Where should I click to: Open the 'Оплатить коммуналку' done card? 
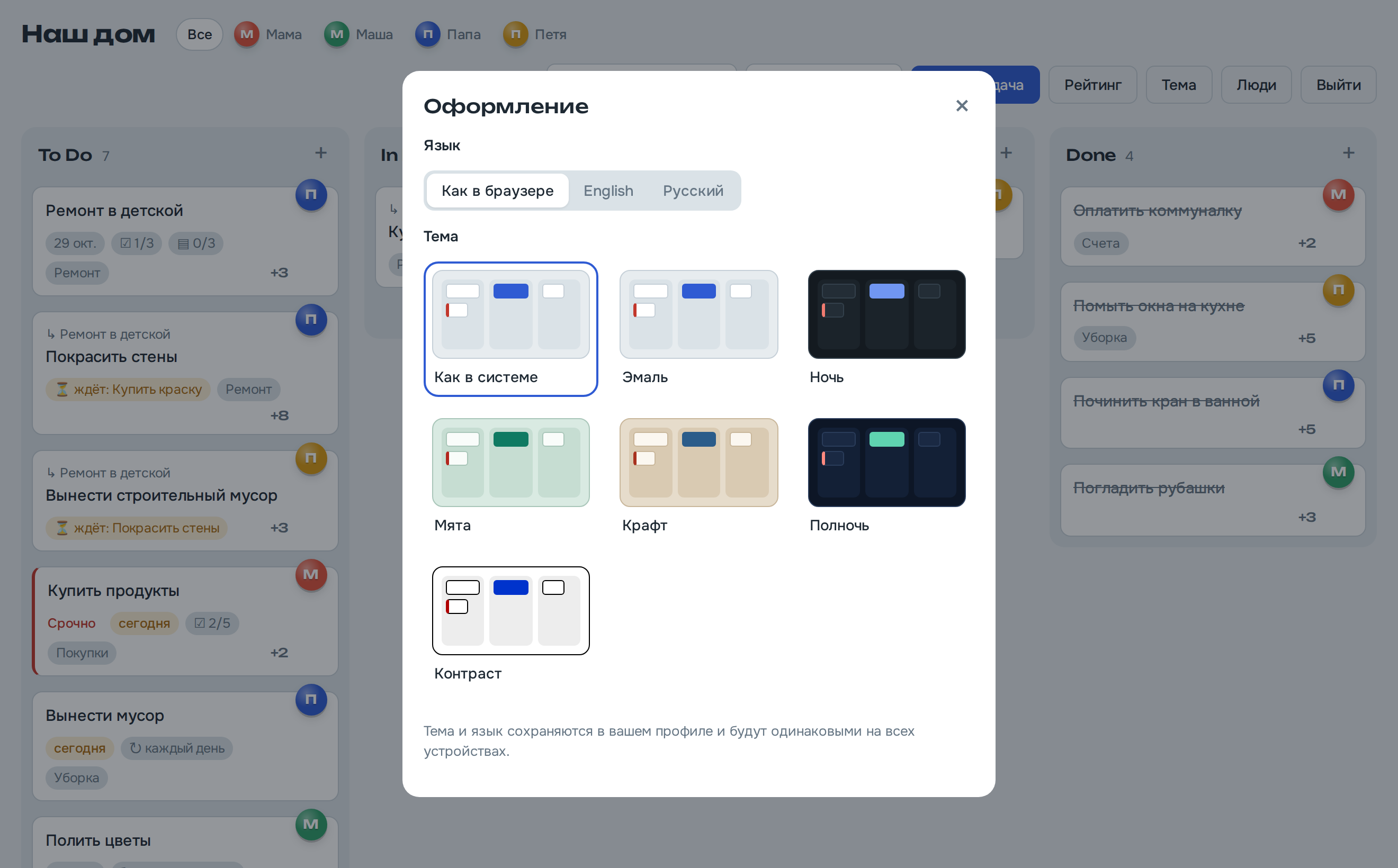[1213, 226]
